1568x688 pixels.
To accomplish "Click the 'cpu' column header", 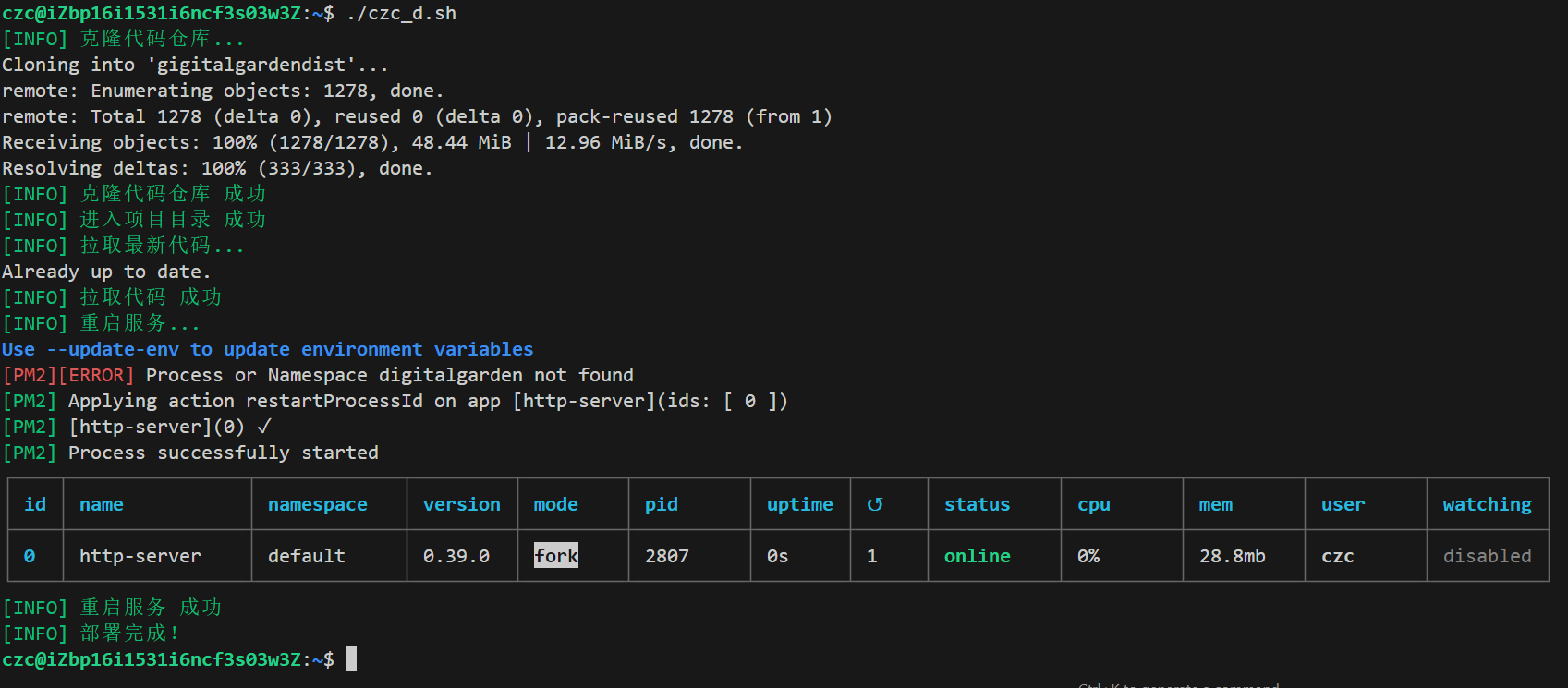I will pyautogui.click(x=1094, y=504).
